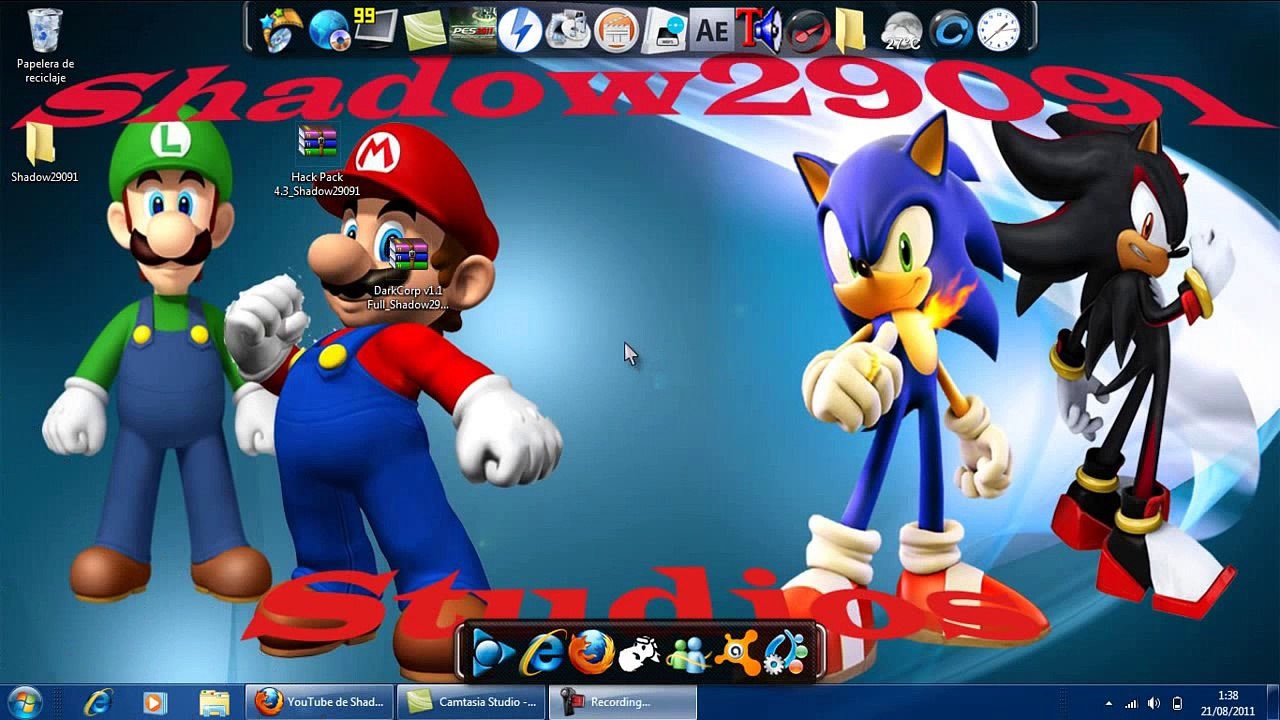
Task: Open avast! antivirus from the bottom dock
Action: click(737, 655)
